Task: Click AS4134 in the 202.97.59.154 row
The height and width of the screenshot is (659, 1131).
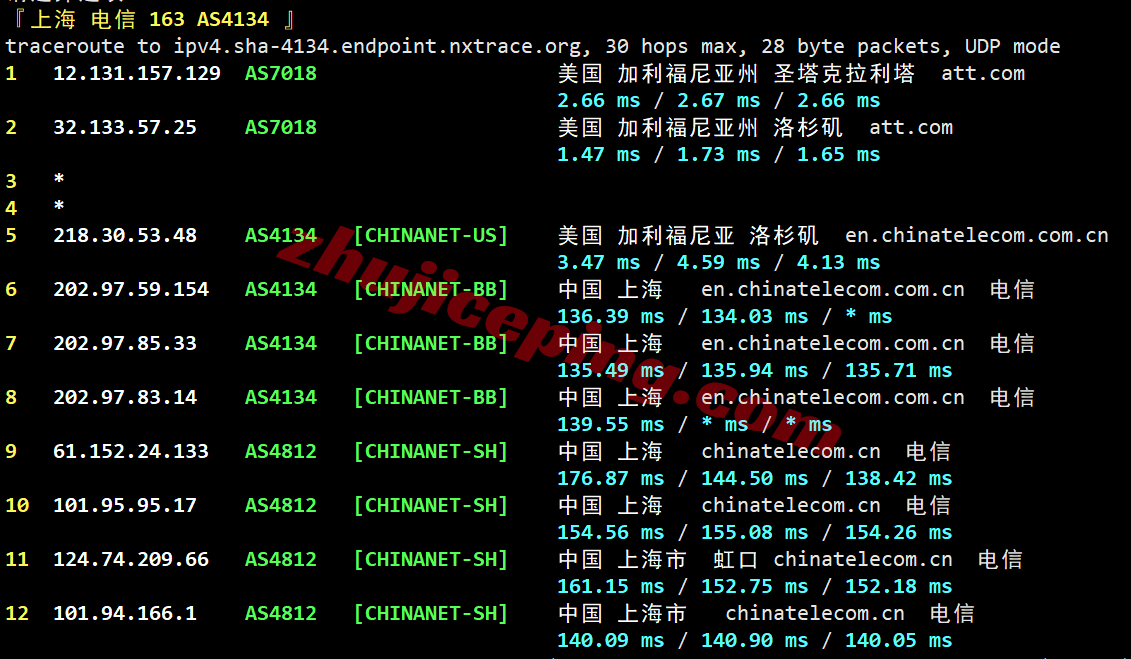Action: (x=281, y=290)
